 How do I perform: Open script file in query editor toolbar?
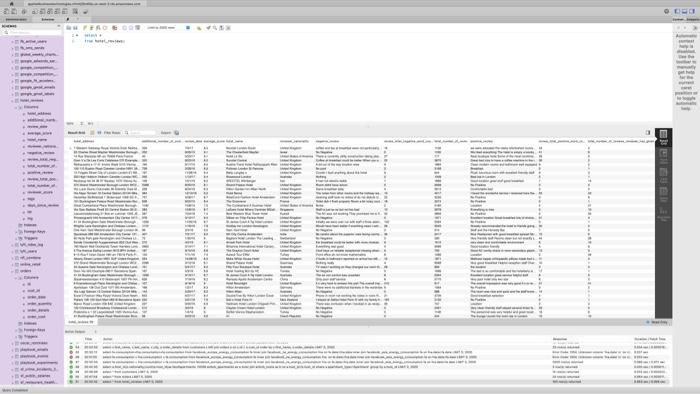point(69,28)
